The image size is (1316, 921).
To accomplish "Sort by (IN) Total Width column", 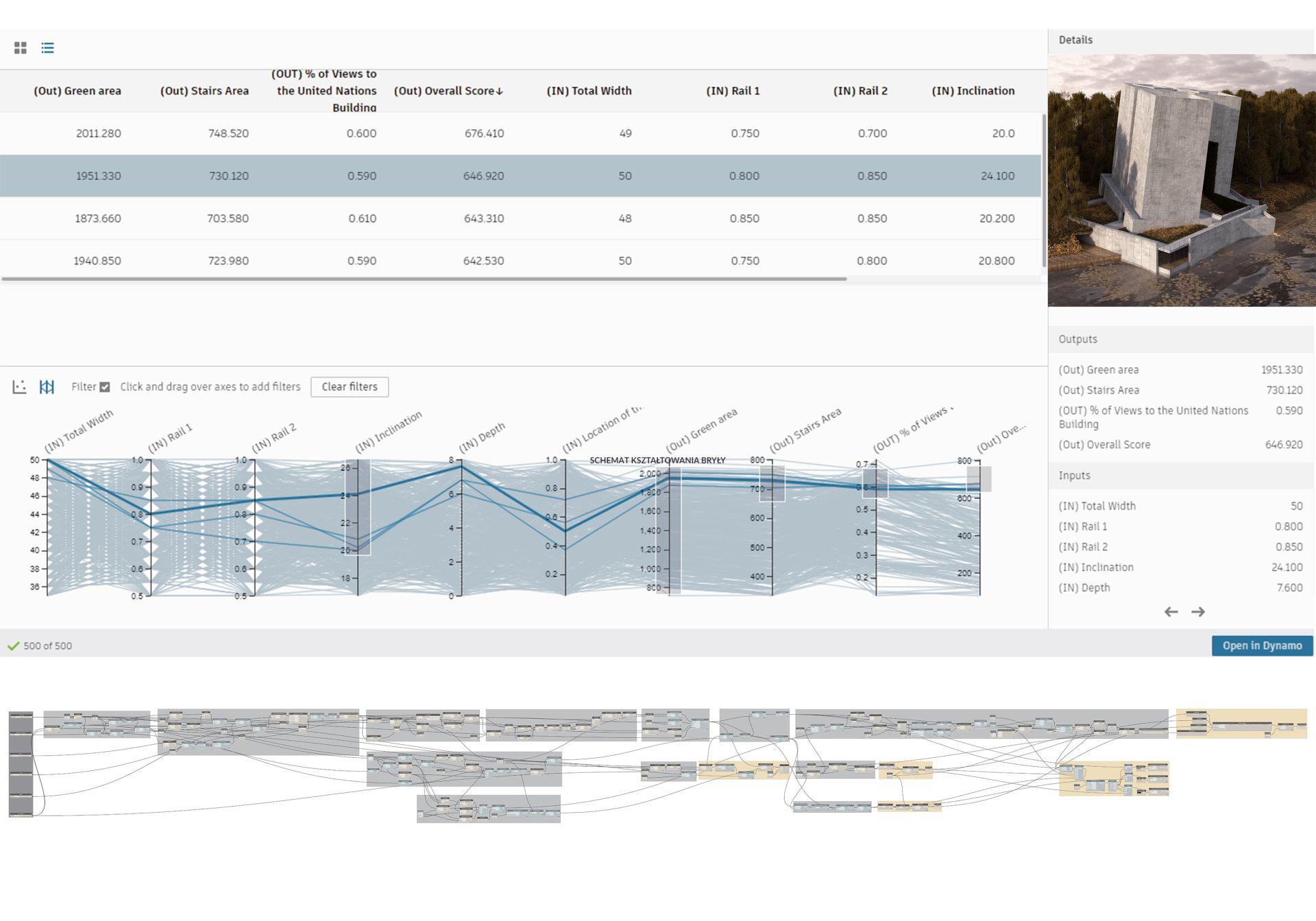I will [x=589, y=91].
